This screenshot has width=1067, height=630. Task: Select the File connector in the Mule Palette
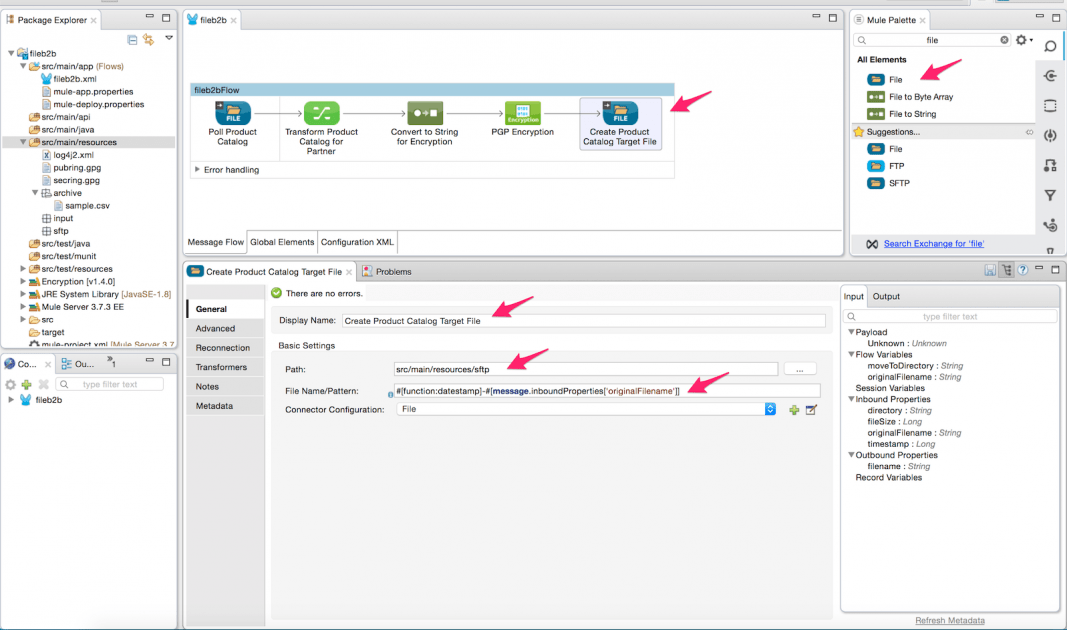(x=891, y=80)
